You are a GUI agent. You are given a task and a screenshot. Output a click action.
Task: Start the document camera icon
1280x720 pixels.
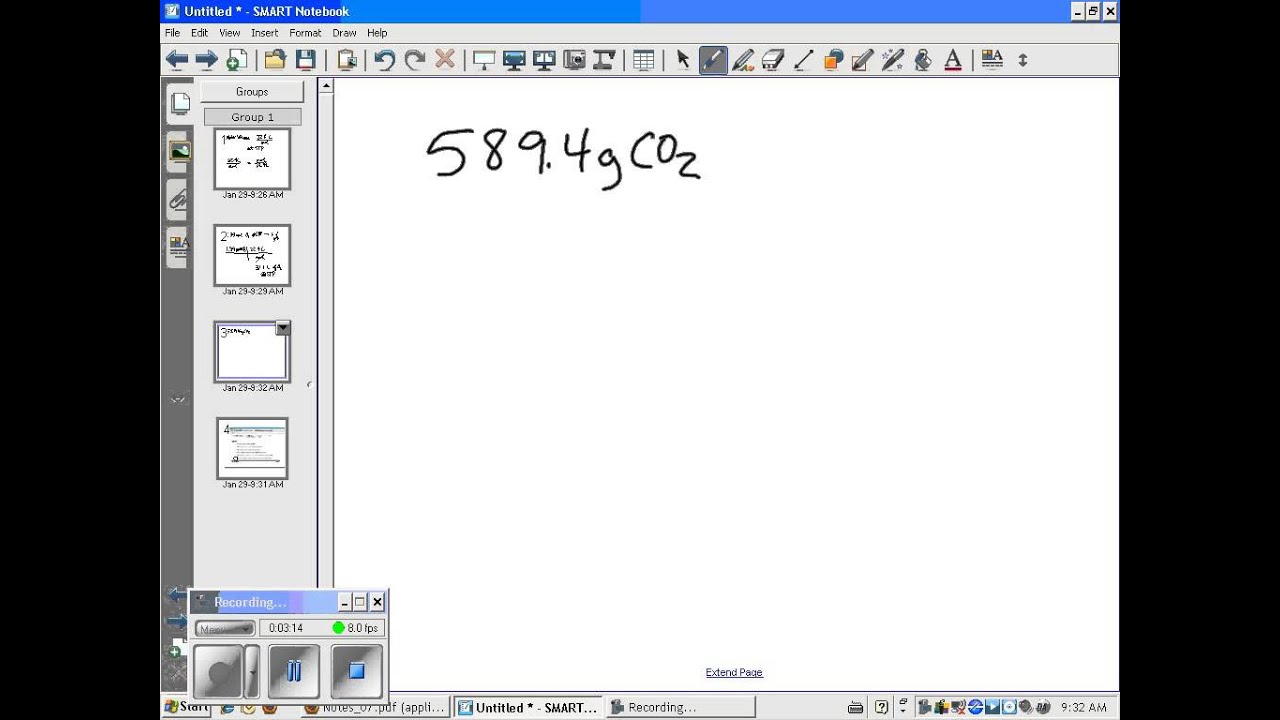pos(604,60)
